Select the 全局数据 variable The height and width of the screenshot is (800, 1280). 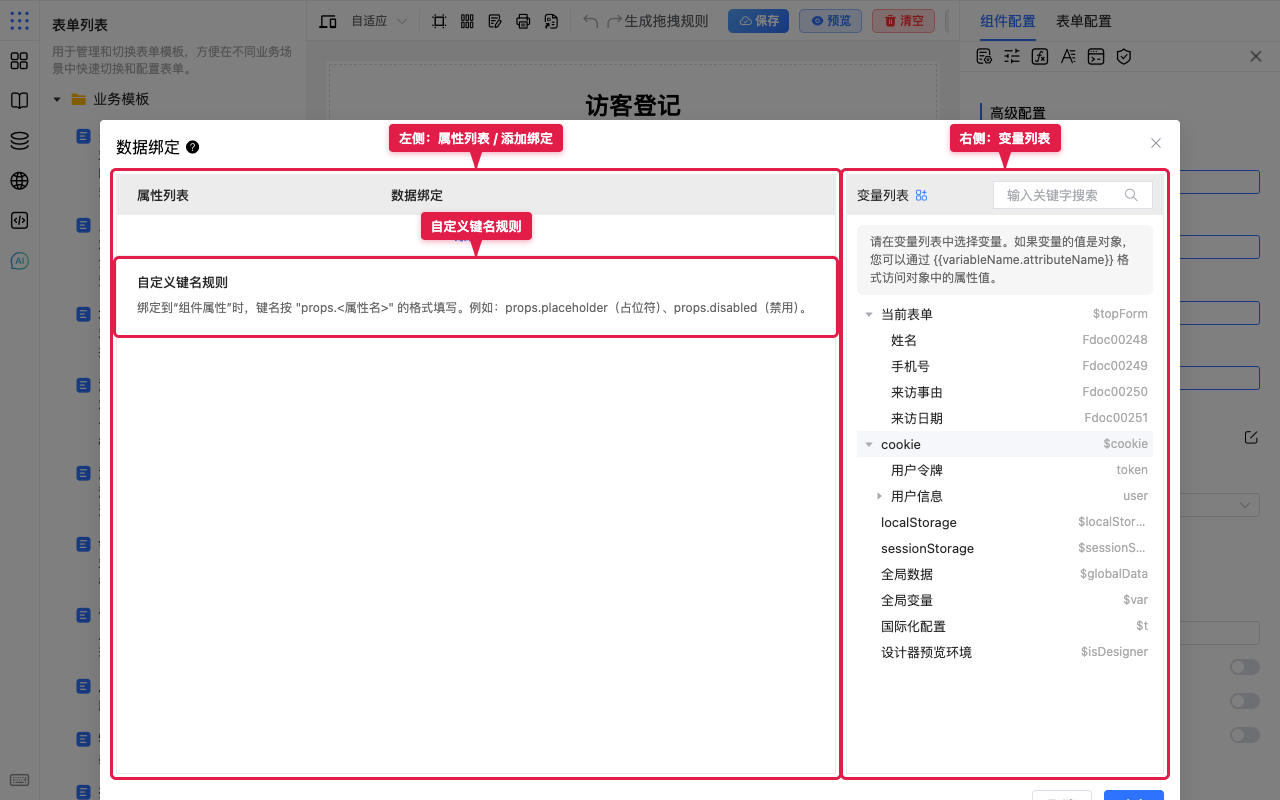pos(1005,574)
